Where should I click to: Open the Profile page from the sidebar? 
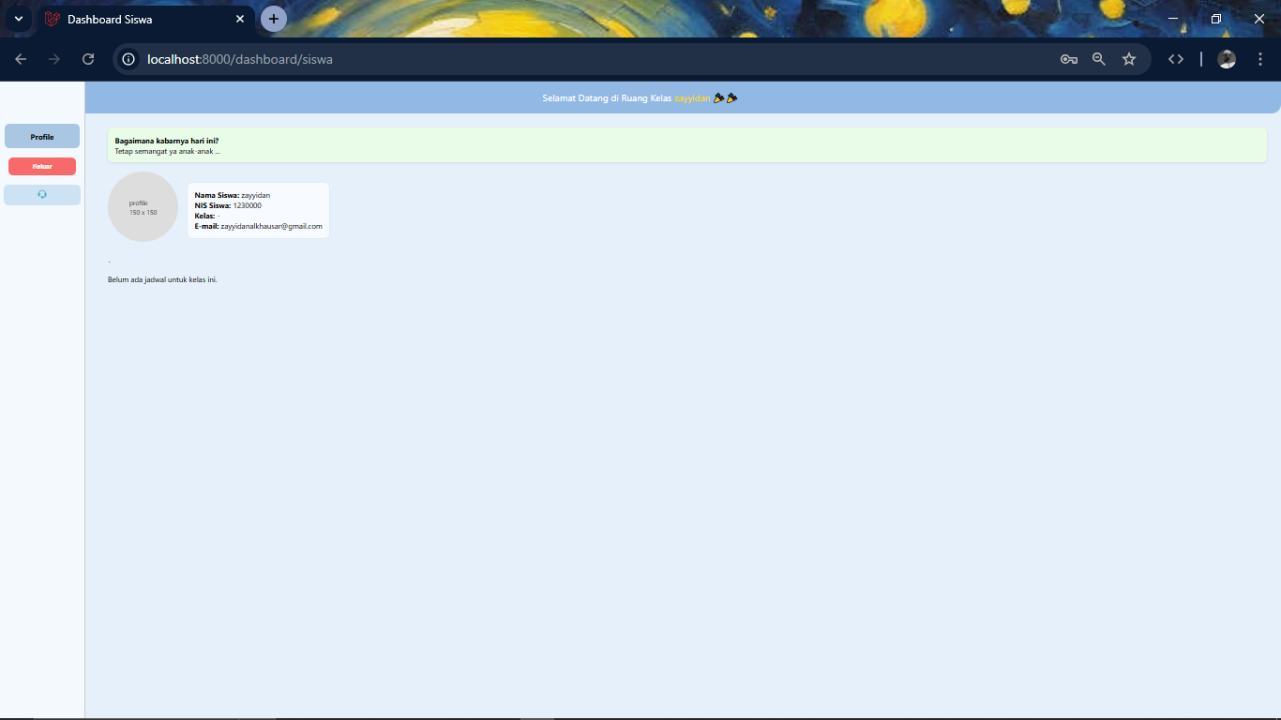coord(42,137)
